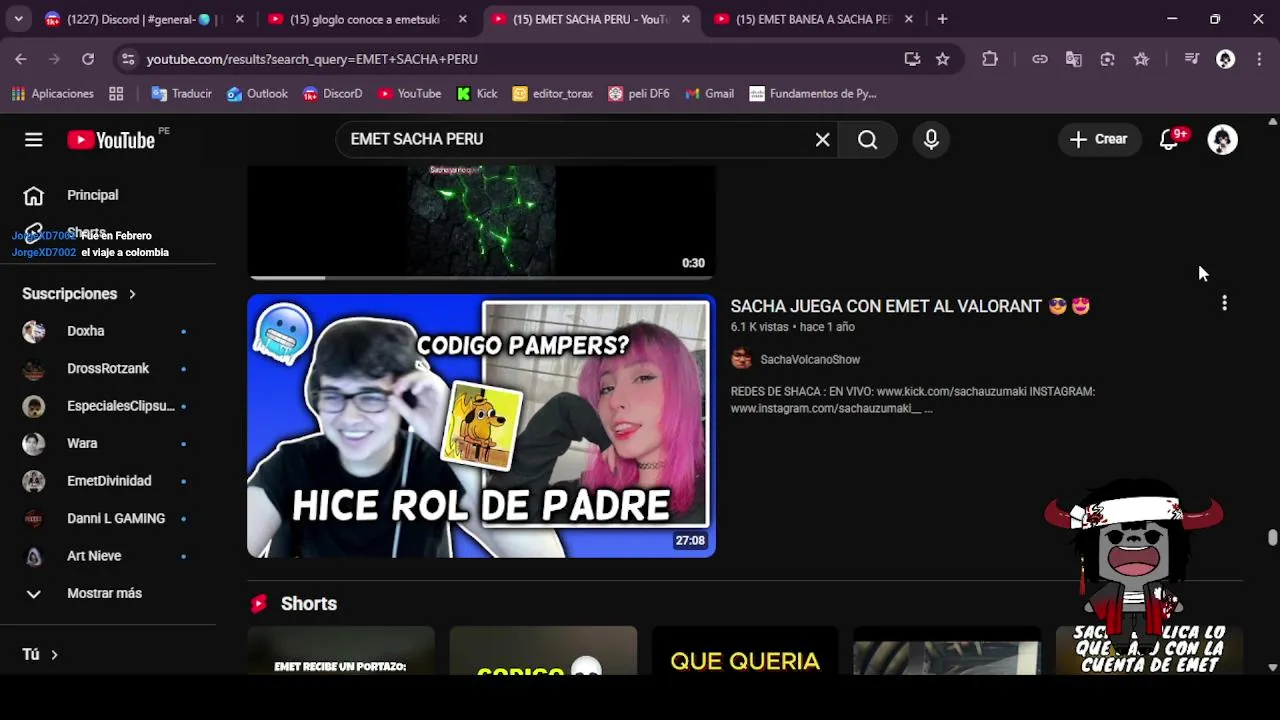Open the Gmail bookmark
Image resolution: width=1280 pixels, height=720 pixels.
[x=709, y=94]
